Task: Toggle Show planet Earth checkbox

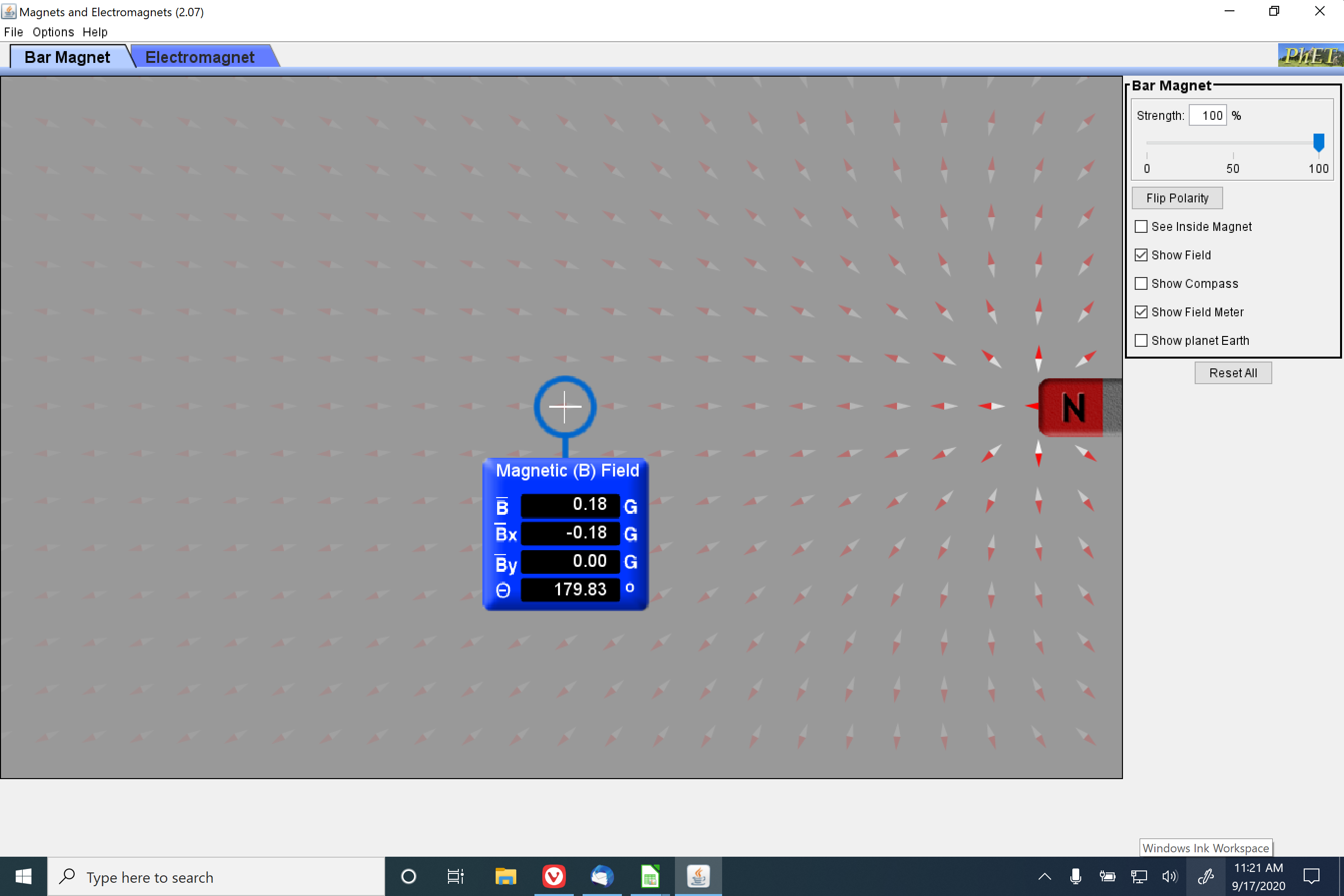Action: (x=1141, y=340)
